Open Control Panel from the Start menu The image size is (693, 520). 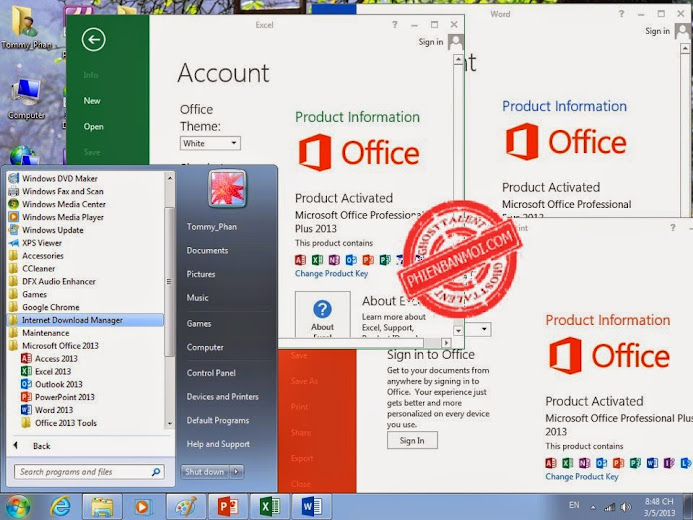211,373
